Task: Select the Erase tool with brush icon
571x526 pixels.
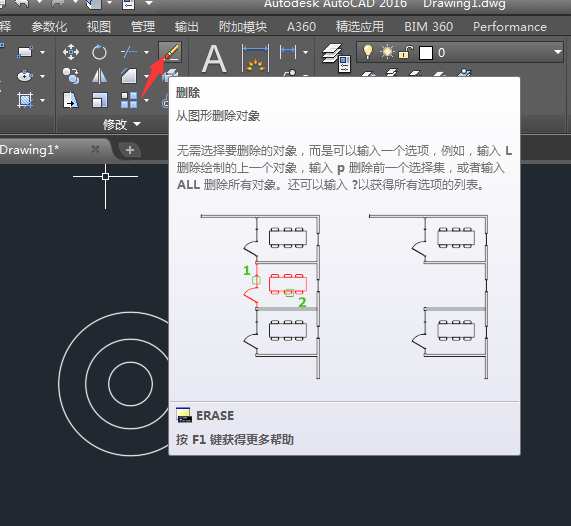Action: point(170,52)
